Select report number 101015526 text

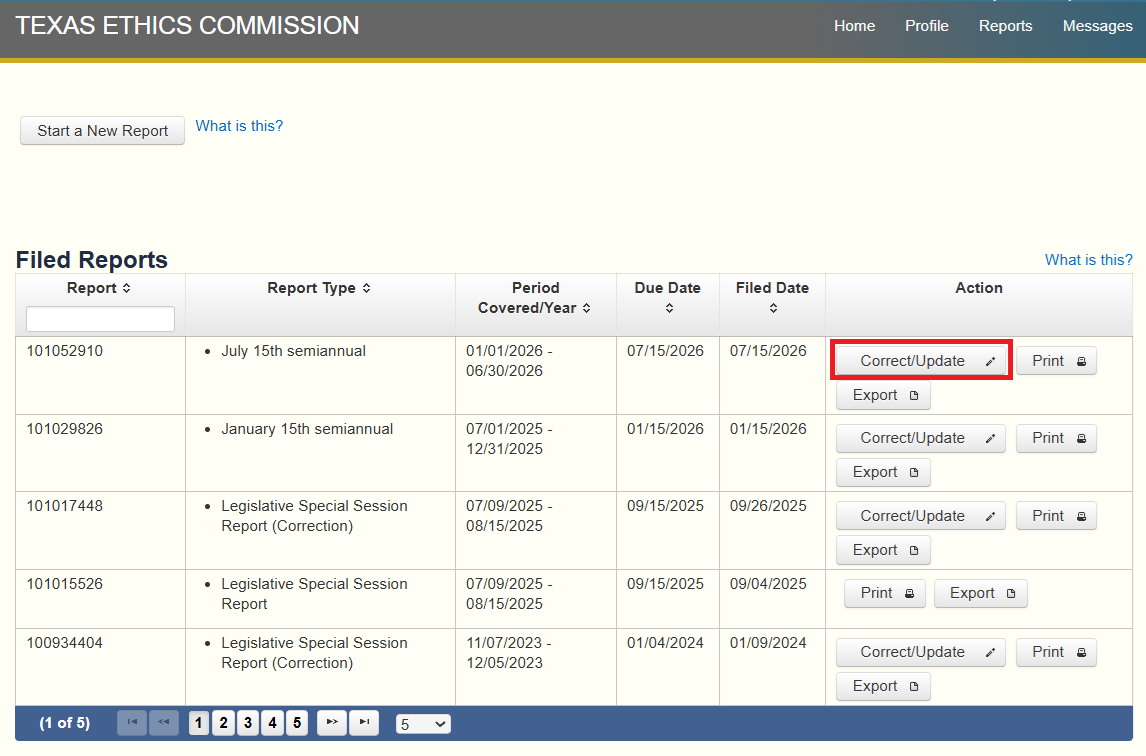64,584
